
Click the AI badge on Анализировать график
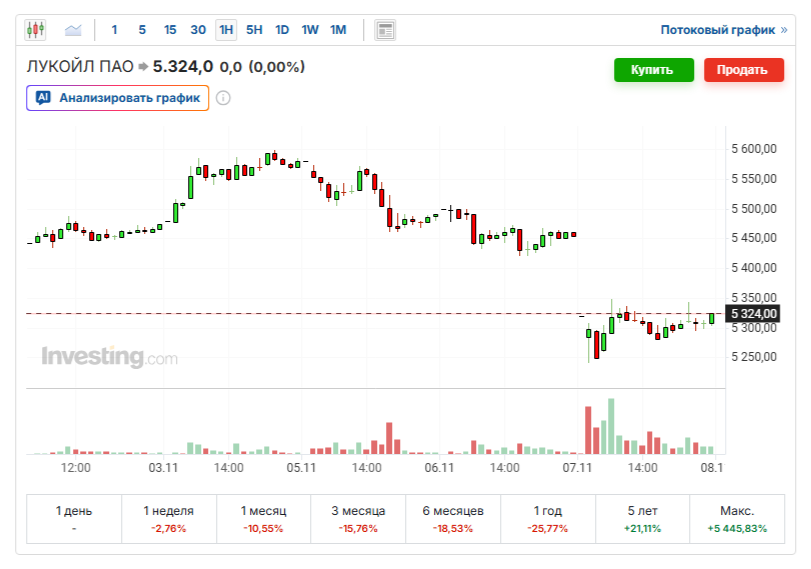tap(43, 97)
